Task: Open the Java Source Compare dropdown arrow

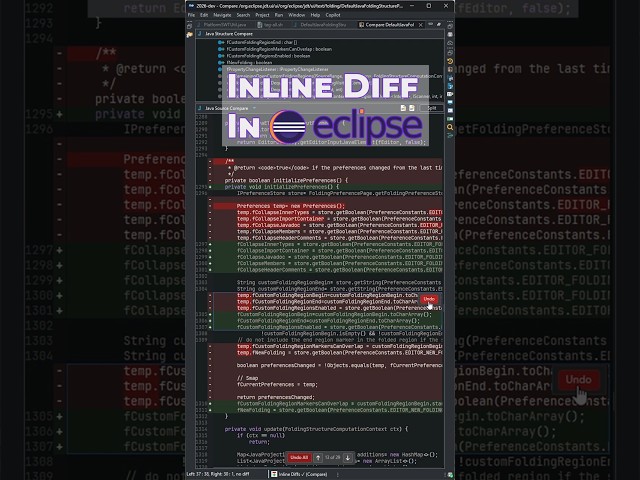Action: pos(254,108)
